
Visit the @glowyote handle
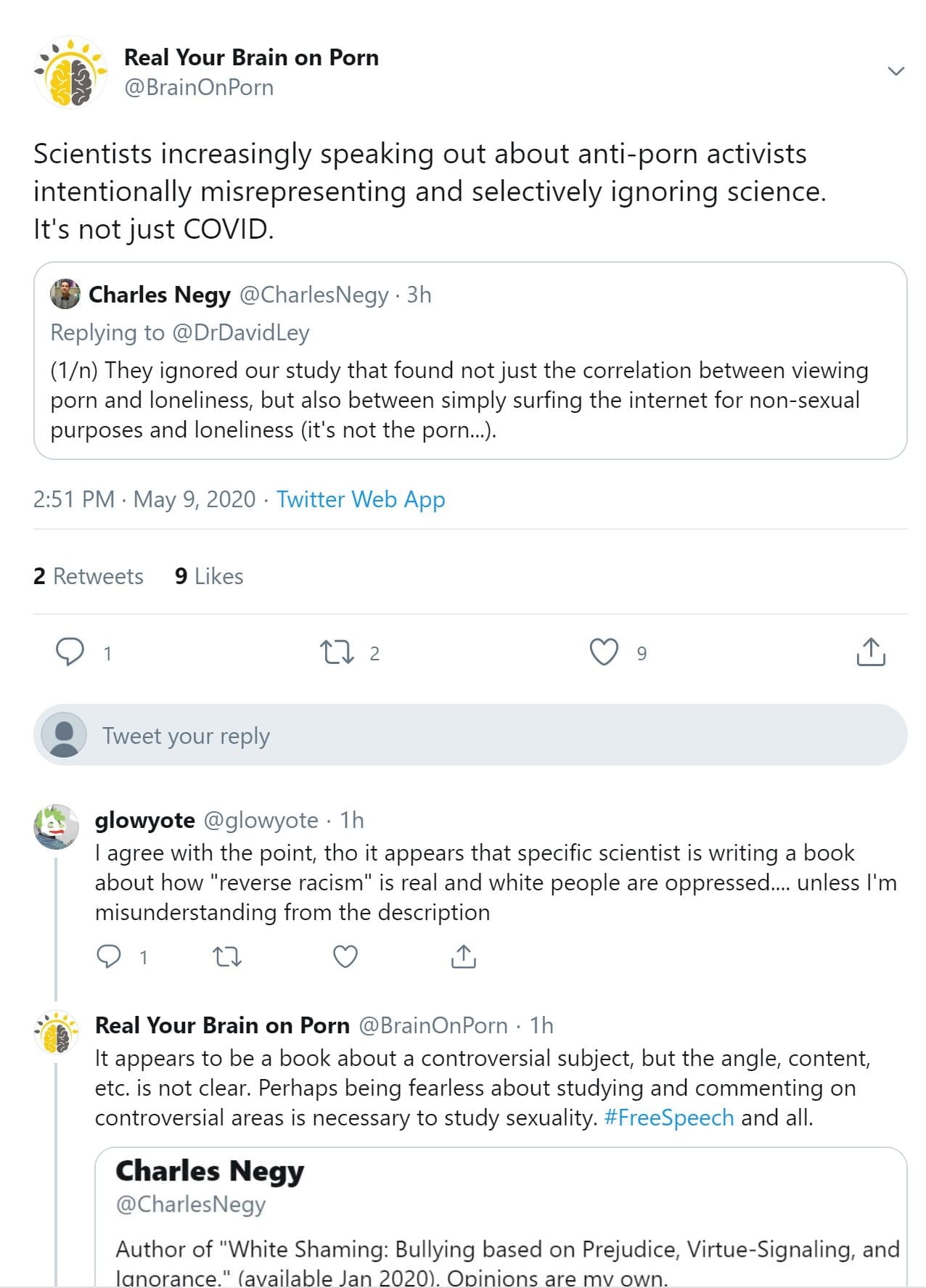261,820
